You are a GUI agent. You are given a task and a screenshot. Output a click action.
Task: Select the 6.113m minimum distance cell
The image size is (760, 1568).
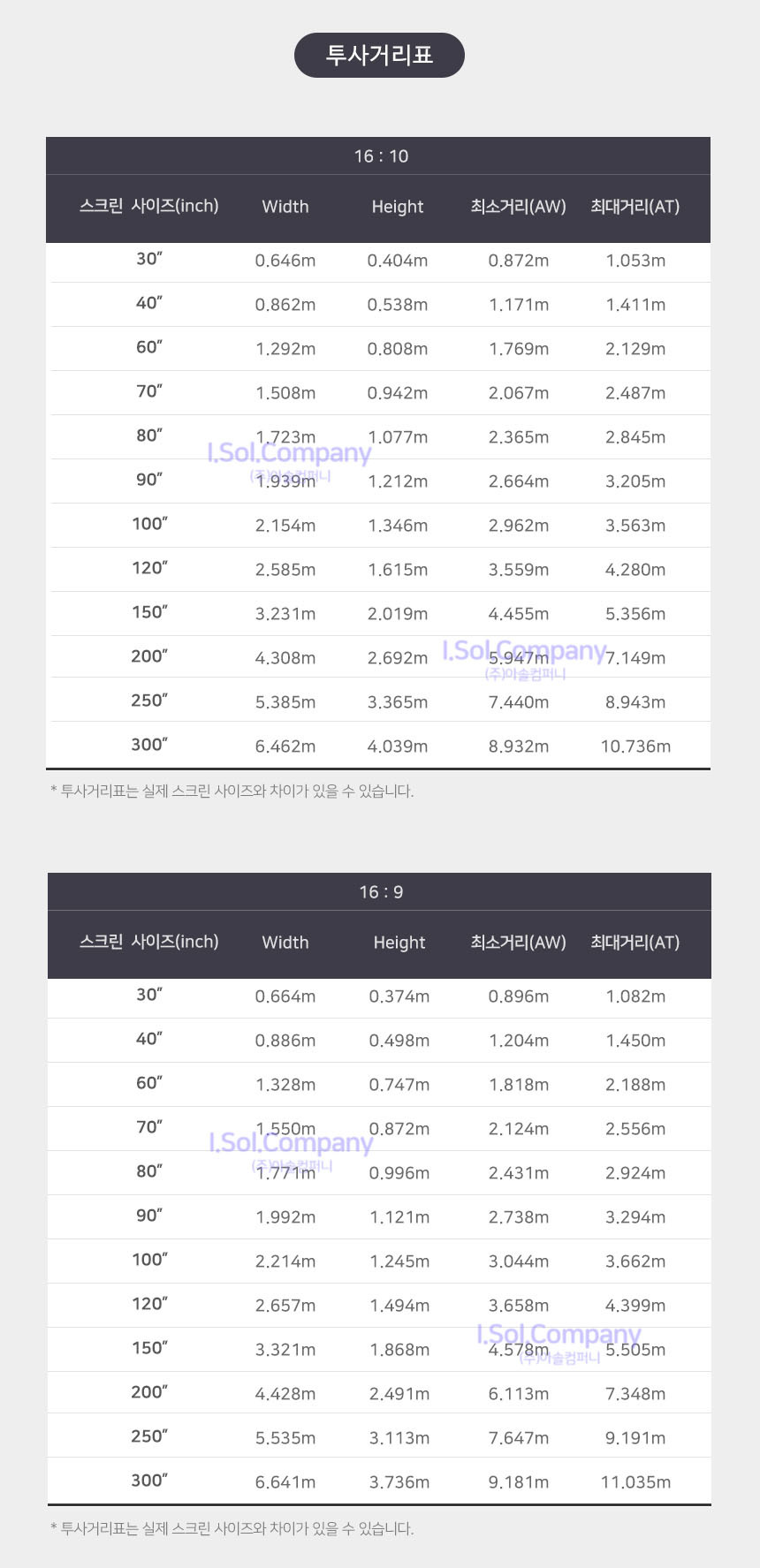coord(519,1394)
